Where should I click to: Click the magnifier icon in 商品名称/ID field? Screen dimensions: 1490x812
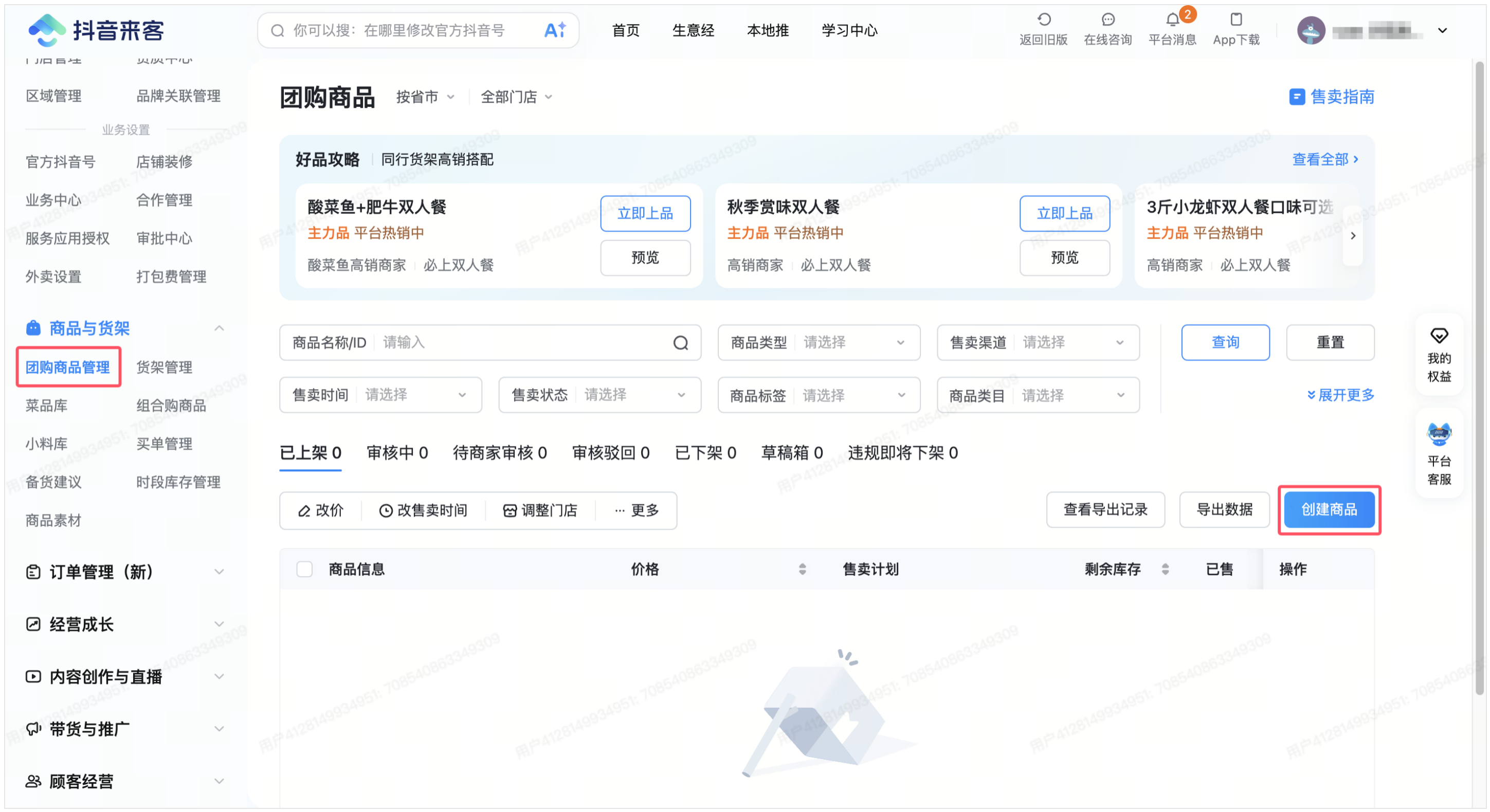click(680, 342)
